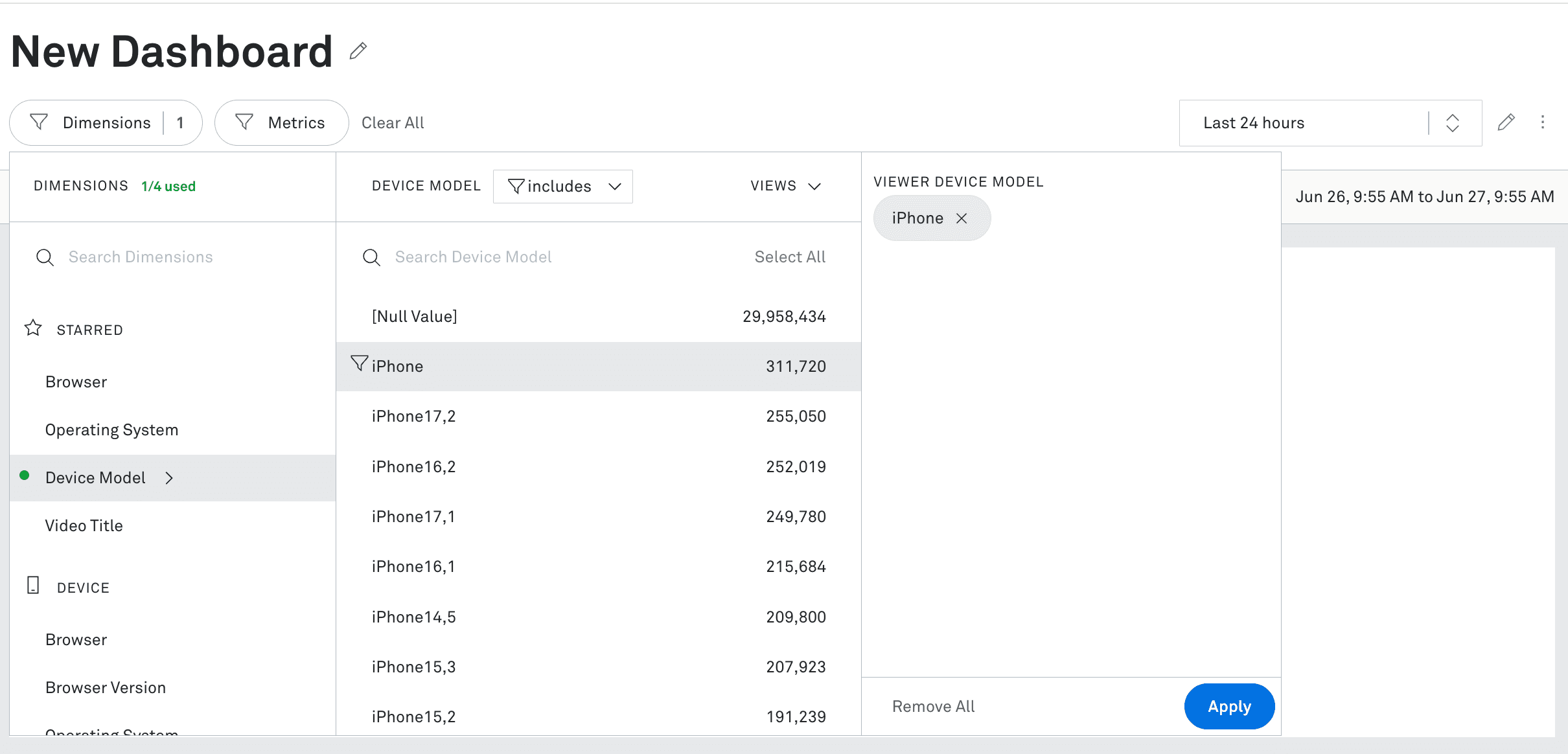The width and height of the screenshot is (1568, 754).
Task: Open the VIEWS sort dropdown
Action: [x=785, y=187]
